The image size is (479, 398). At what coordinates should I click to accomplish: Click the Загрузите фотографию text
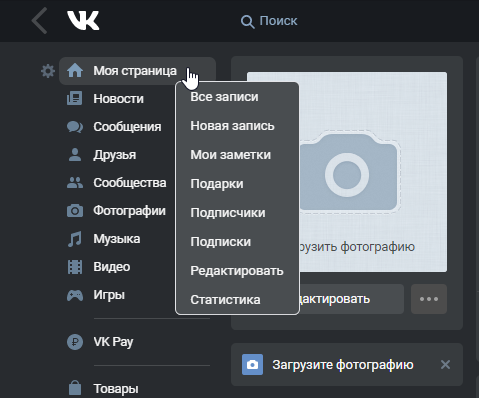pyautogui.click(x=343, y=365)
